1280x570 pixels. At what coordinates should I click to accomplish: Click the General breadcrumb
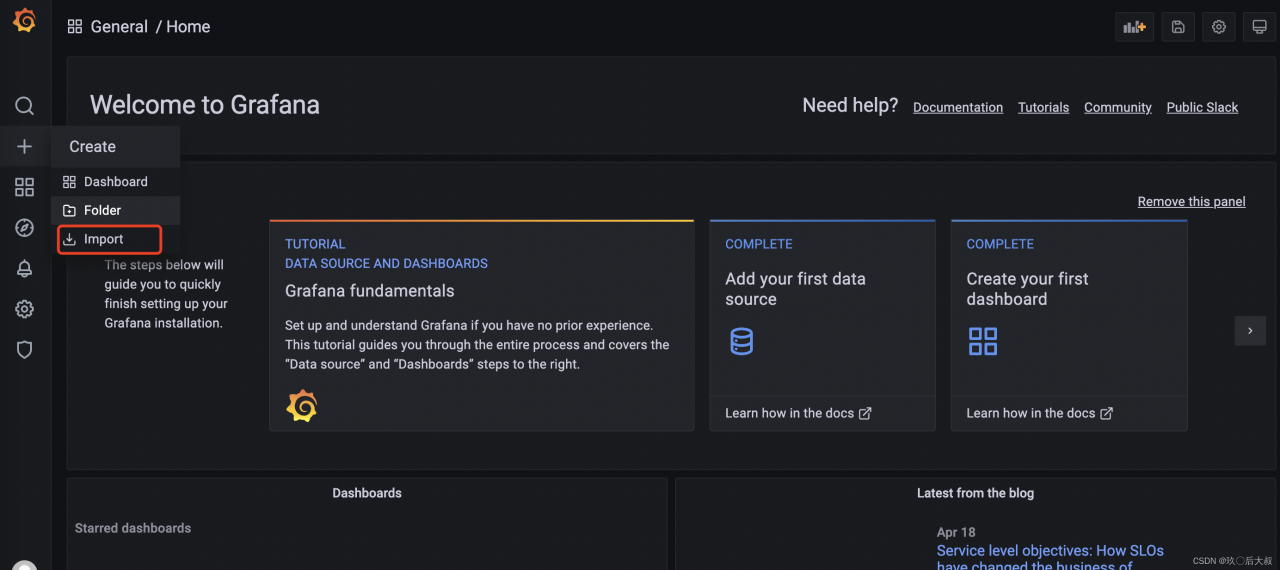coord(119,27)
